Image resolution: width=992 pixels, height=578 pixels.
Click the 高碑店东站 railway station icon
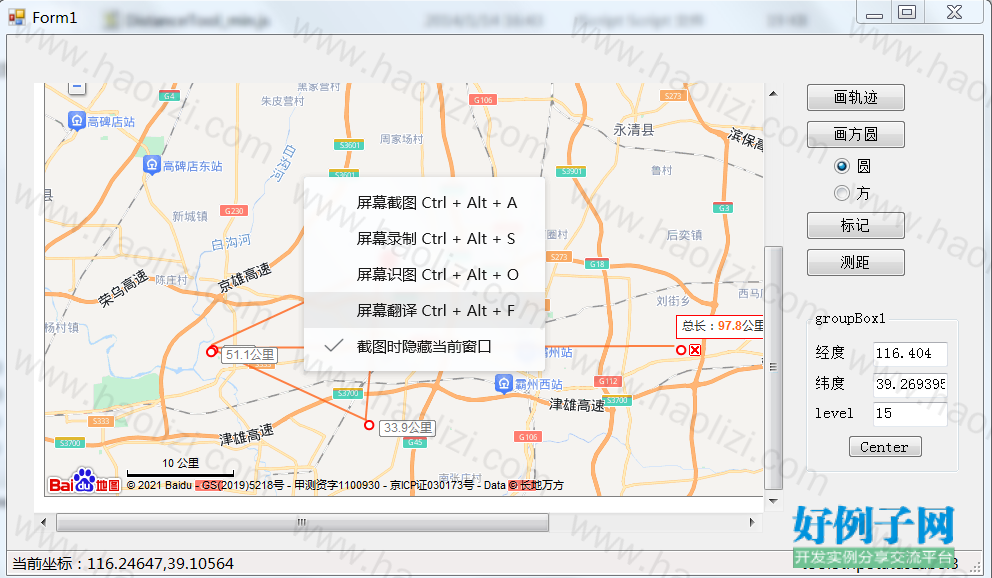151,164
